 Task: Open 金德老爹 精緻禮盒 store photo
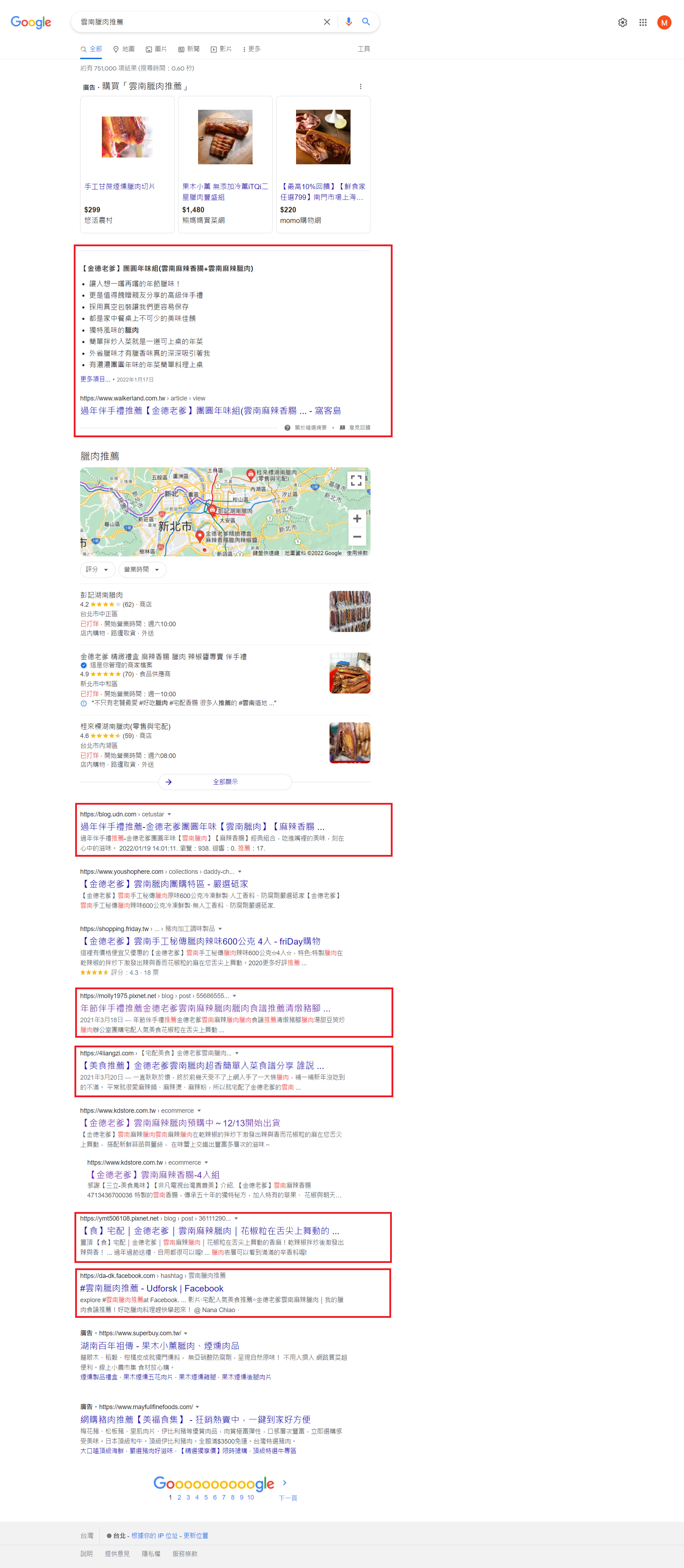[x=350, y=672]
